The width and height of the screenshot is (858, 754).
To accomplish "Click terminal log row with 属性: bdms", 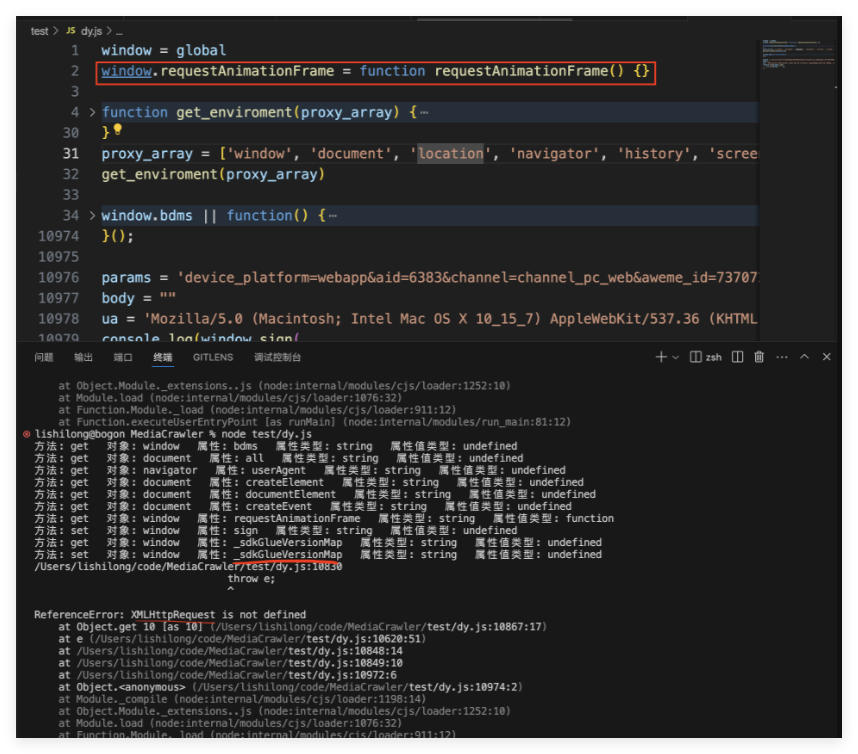I will point(276,446).
